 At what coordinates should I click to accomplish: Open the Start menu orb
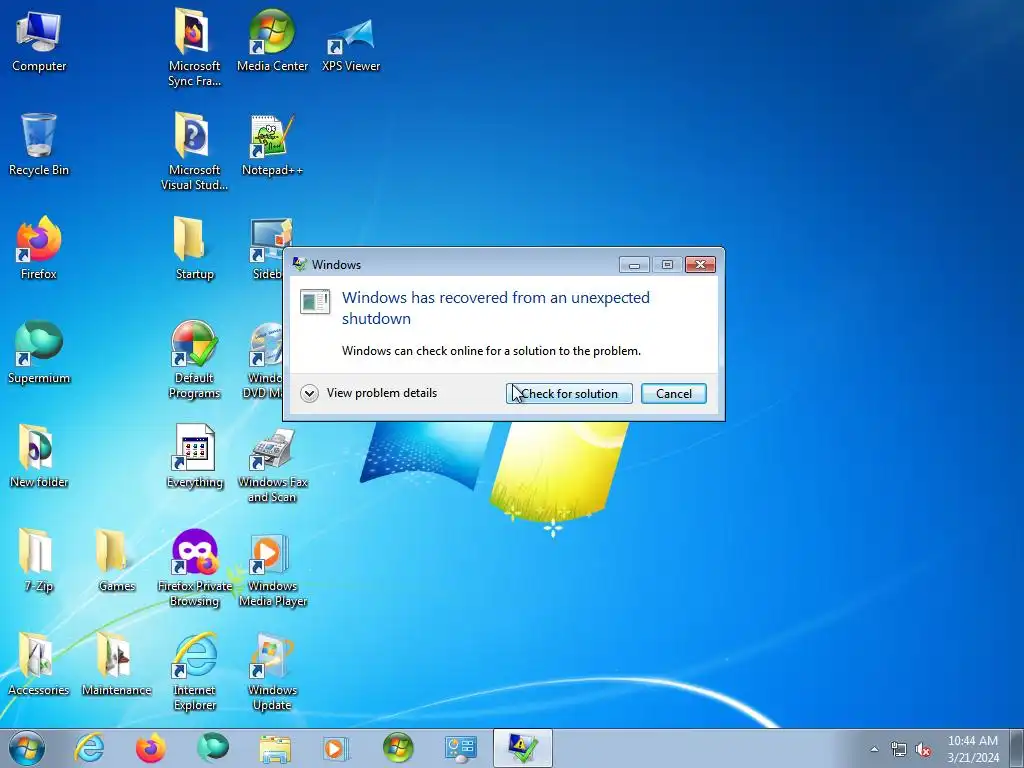(27, 748)
